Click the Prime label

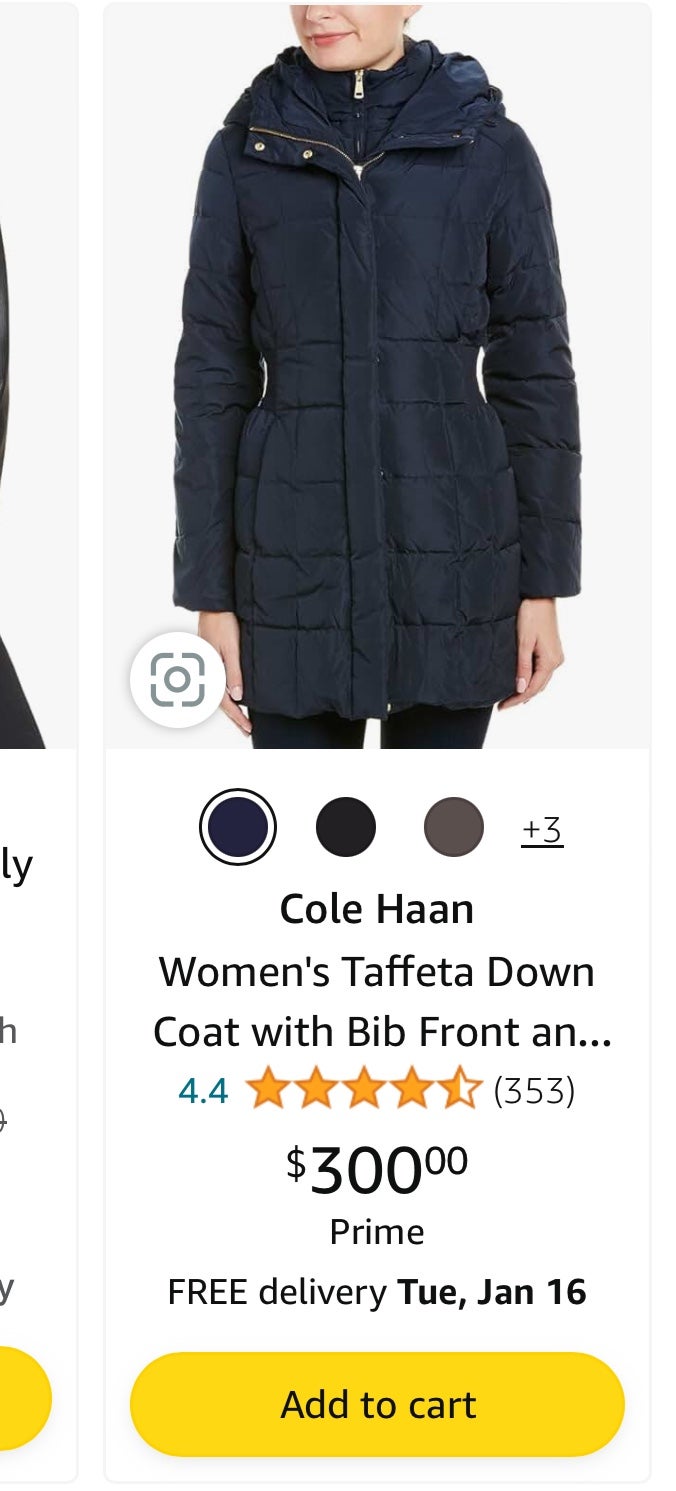(x=377, y=1231)
